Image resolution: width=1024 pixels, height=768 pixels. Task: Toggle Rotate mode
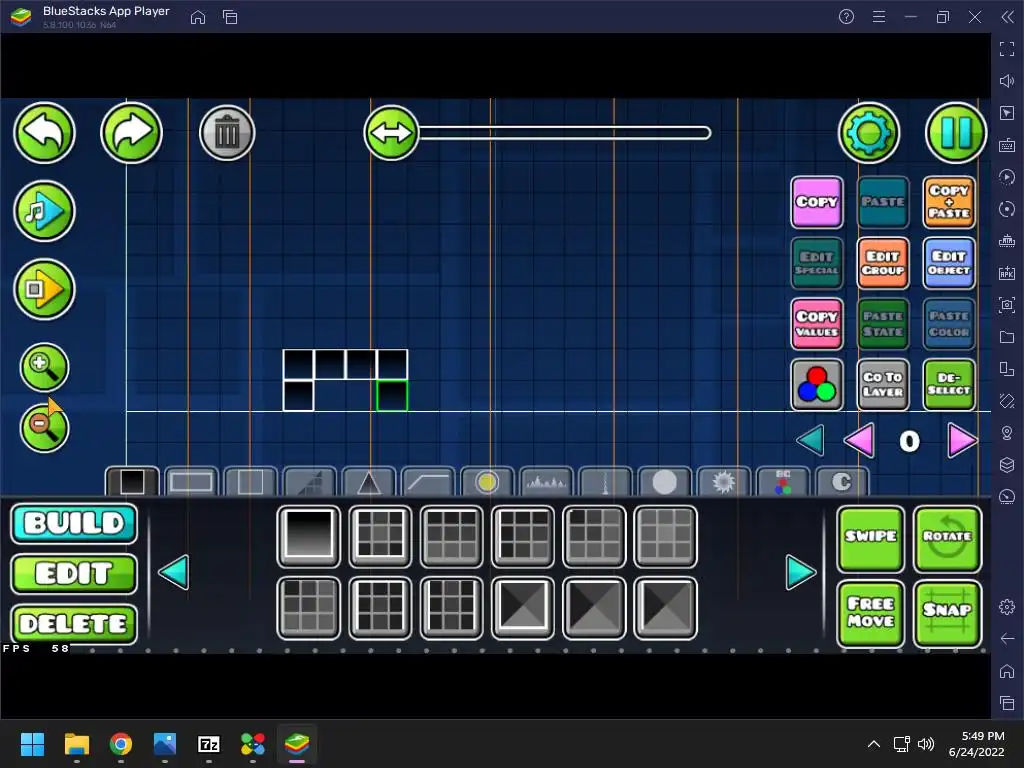948,539
